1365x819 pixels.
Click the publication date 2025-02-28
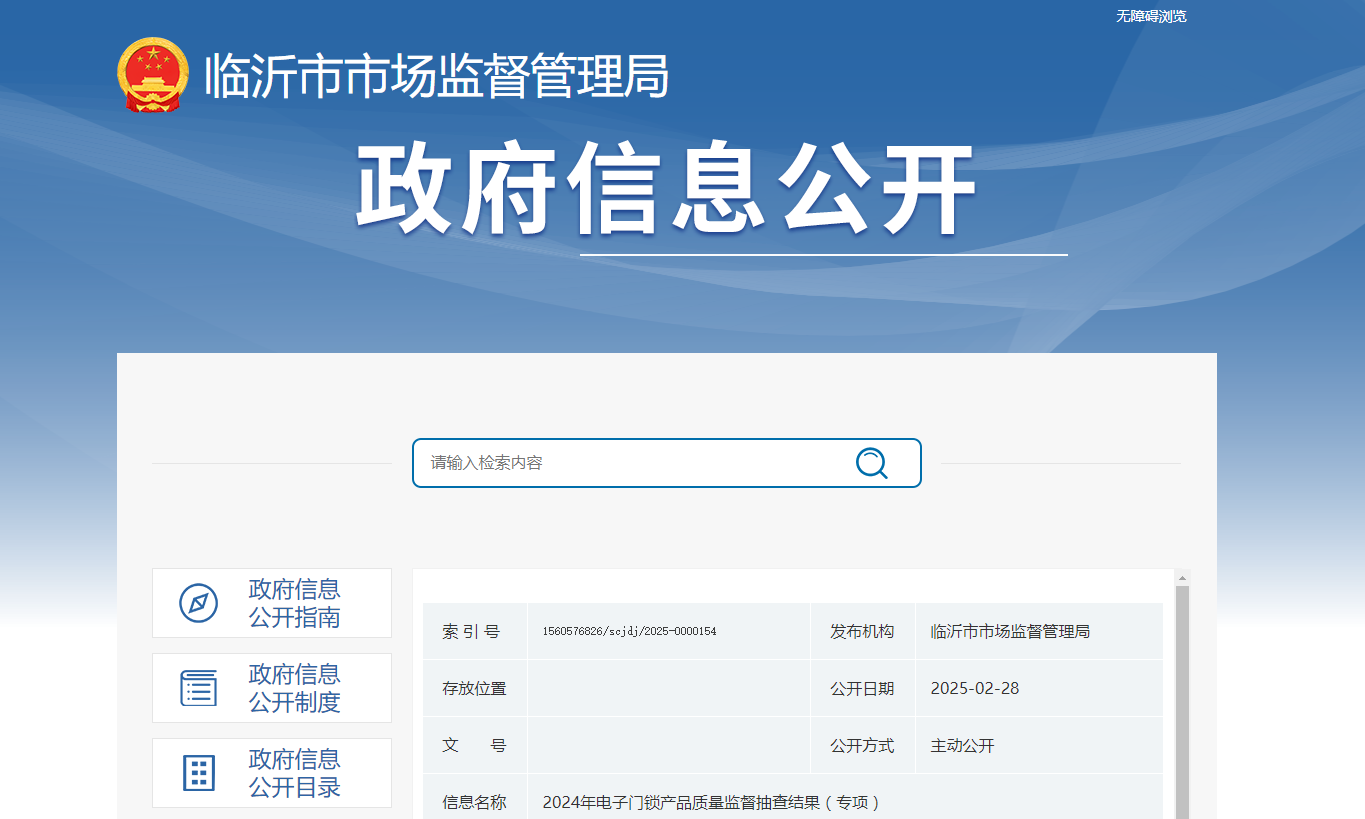[x=975, y=689]
